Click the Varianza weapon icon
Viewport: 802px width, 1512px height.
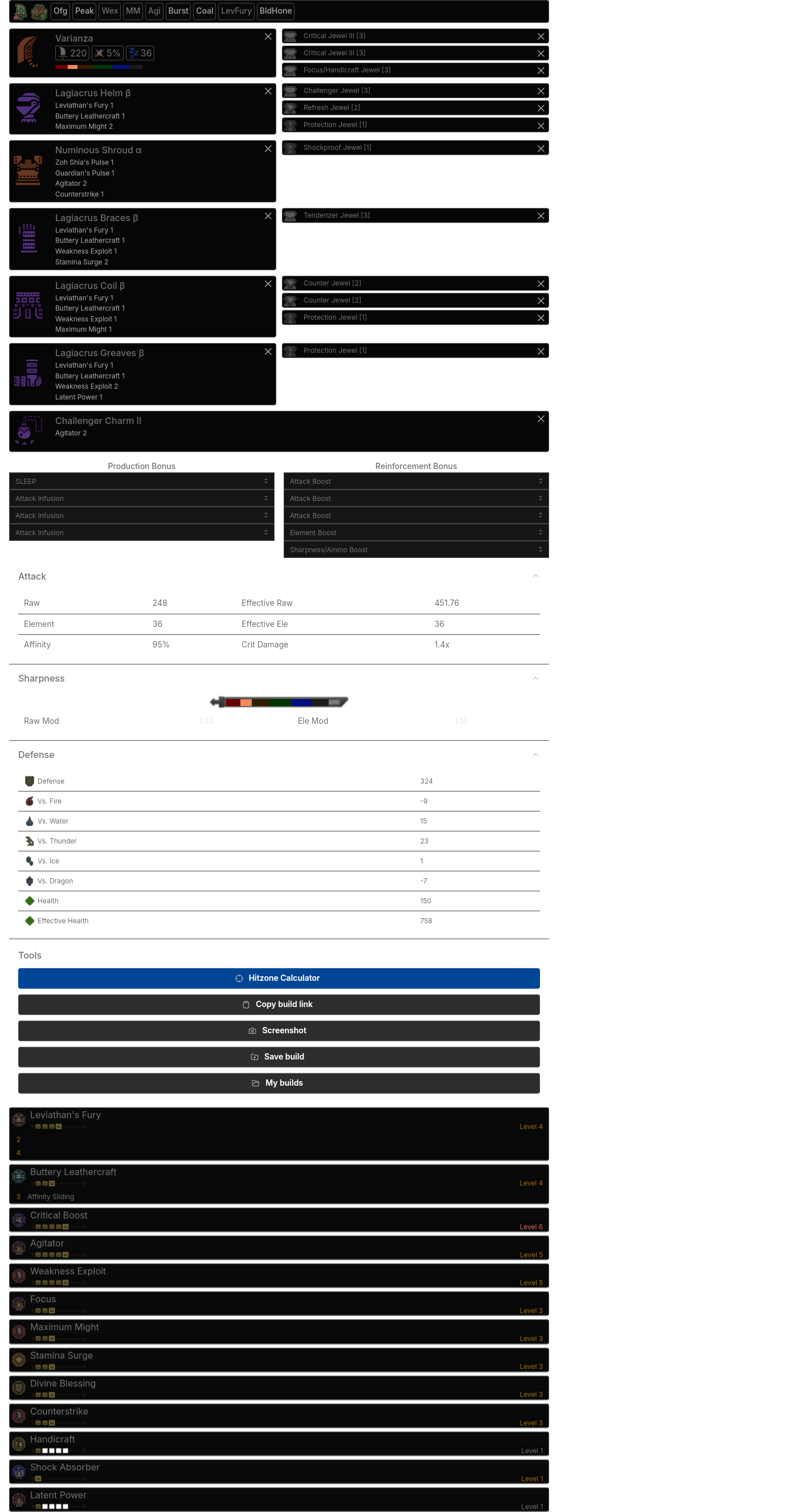(x=27, y=53)
